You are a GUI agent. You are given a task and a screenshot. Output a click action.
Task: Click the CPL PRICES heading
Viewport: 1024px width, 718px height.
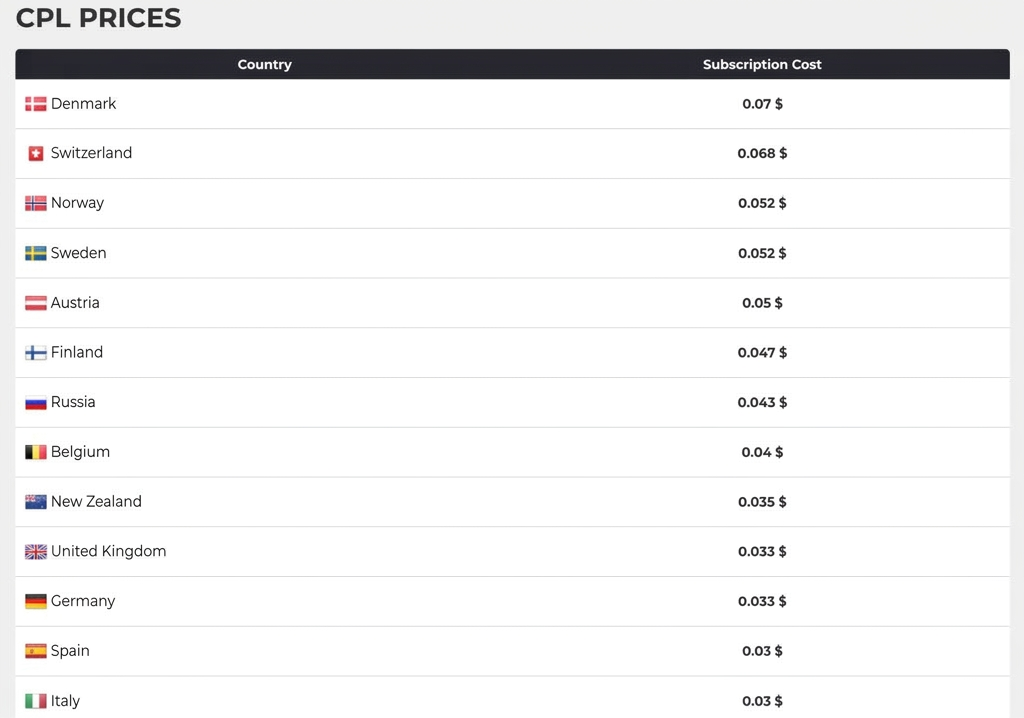pos(99,18)
